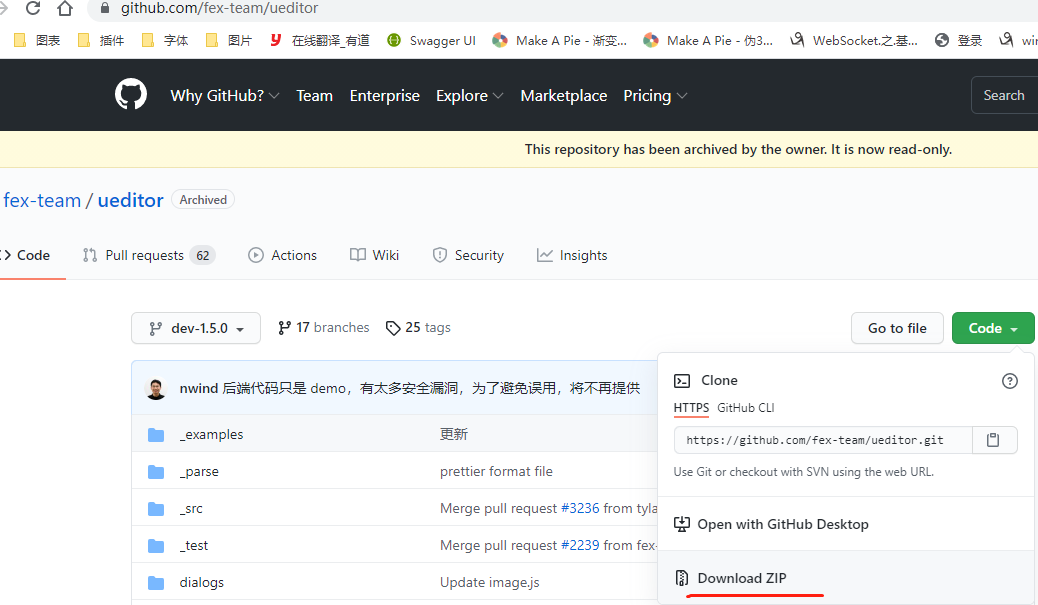
Task: Click the tag icon beside 25 tags
Action: pos(393,328)
